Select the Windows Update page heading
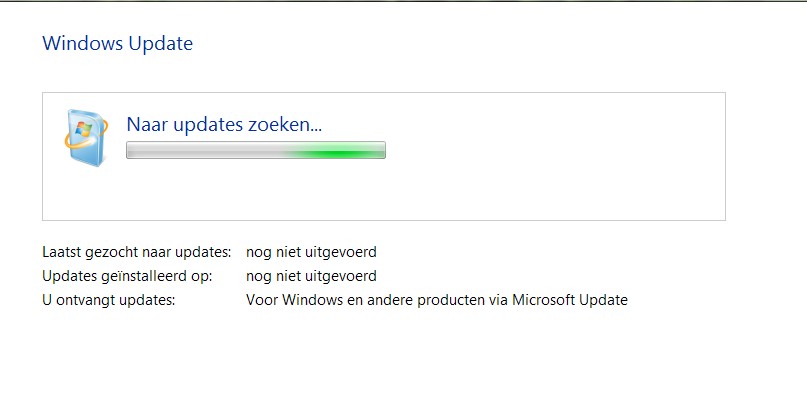 [x=117, y=43]
